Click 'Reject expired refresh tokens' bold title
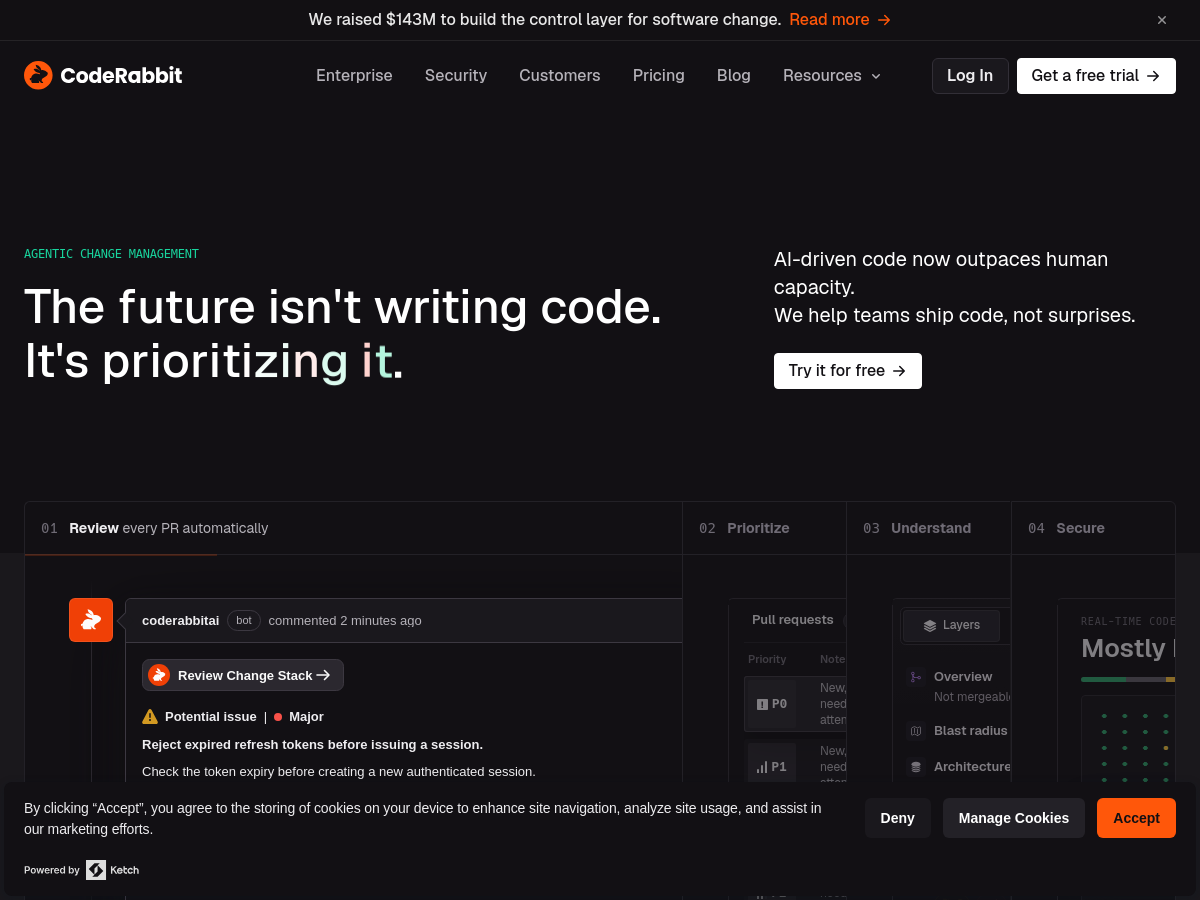The height and width of the screenshot is (900, 1200). coord(312,744)
